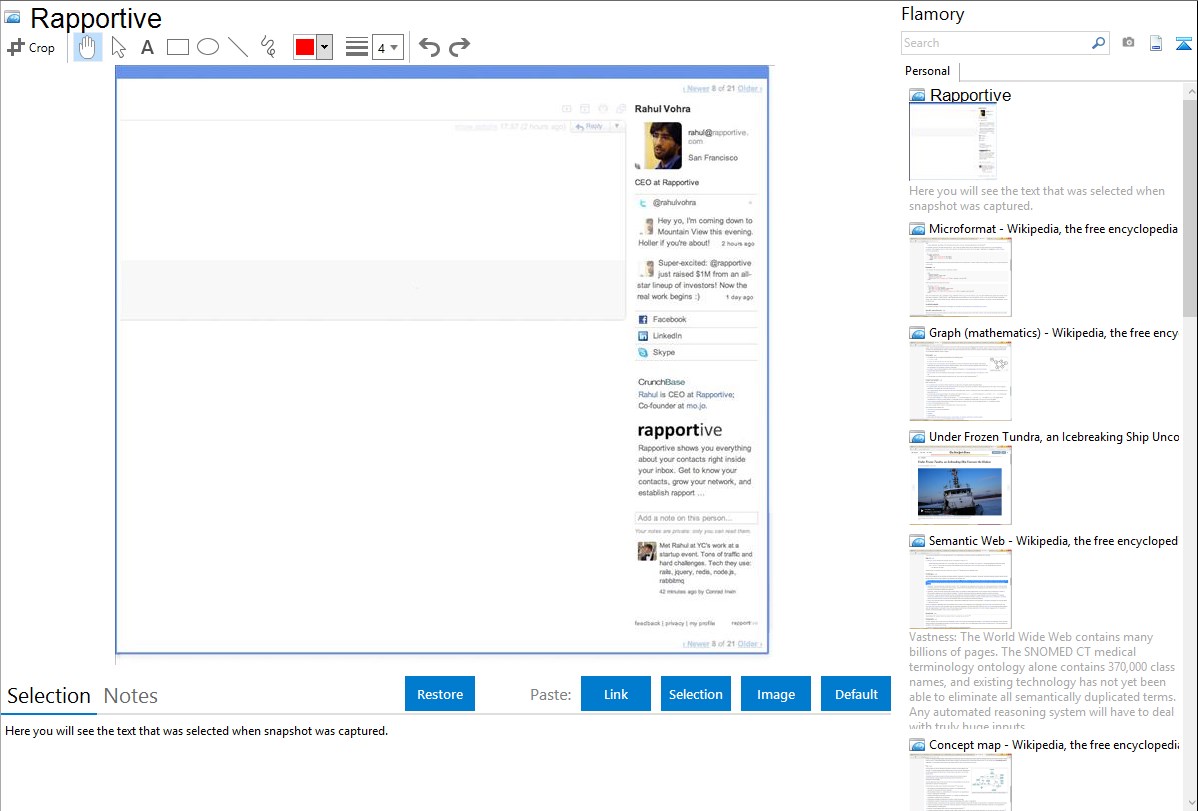Image resolution: width=1198 pixels, height=811 pixels.
Task: Click the blue collapse panel icon
Action: coord(1183,43)
